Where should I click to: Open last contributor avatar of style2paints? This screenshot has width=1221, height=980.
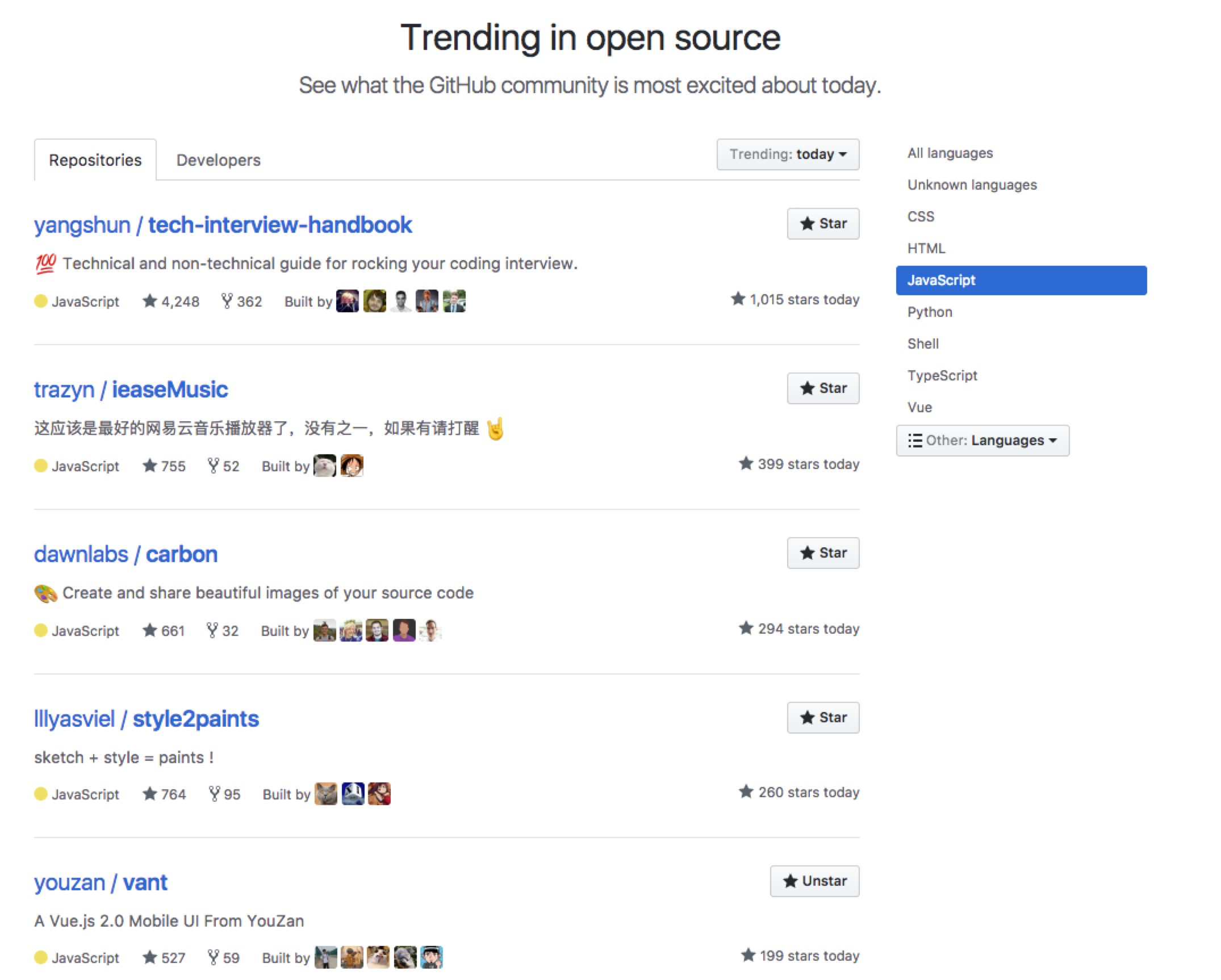[x=379, y=794]
